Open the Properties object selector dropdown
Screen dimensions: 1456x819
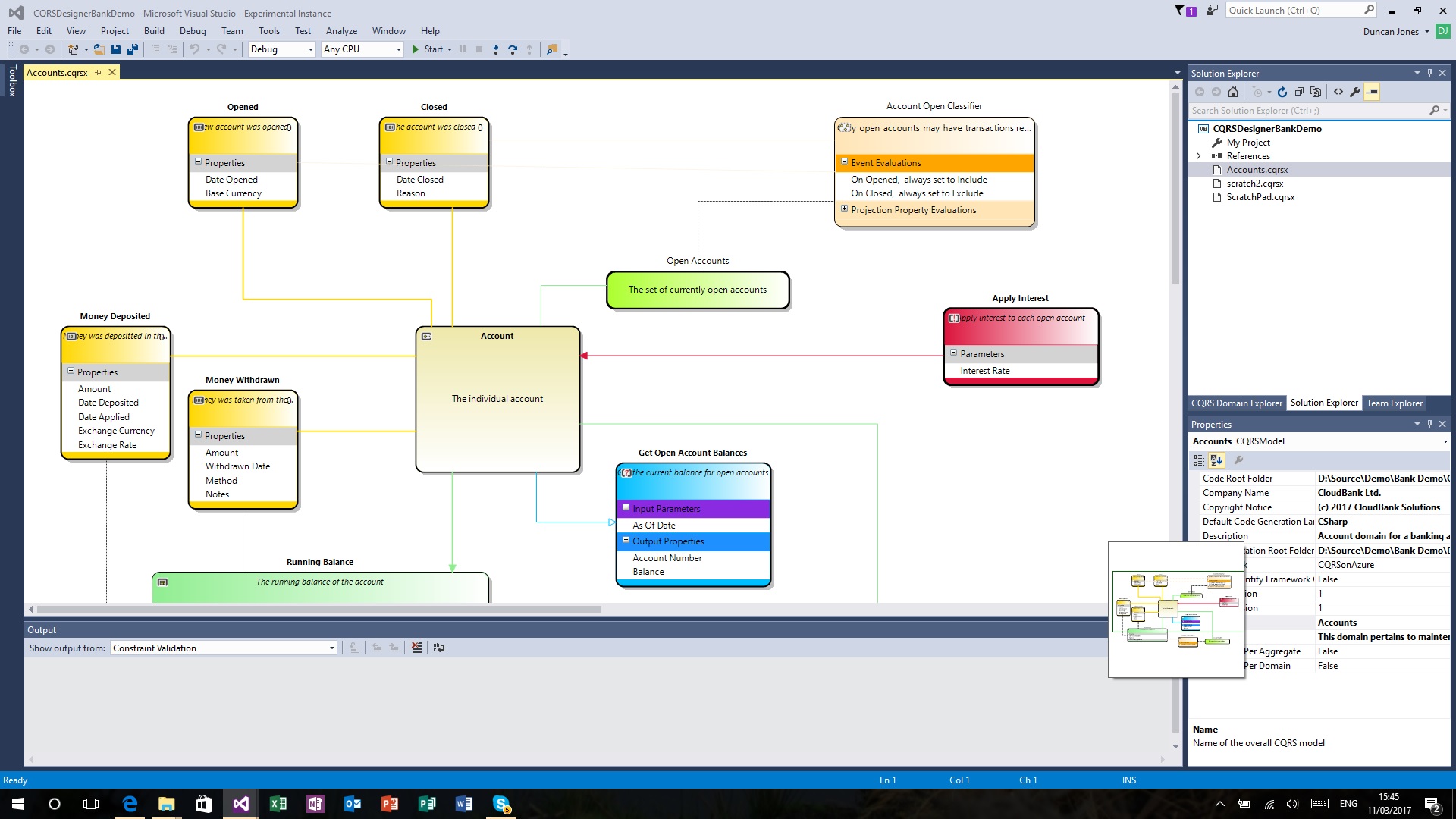[1445, 441]
